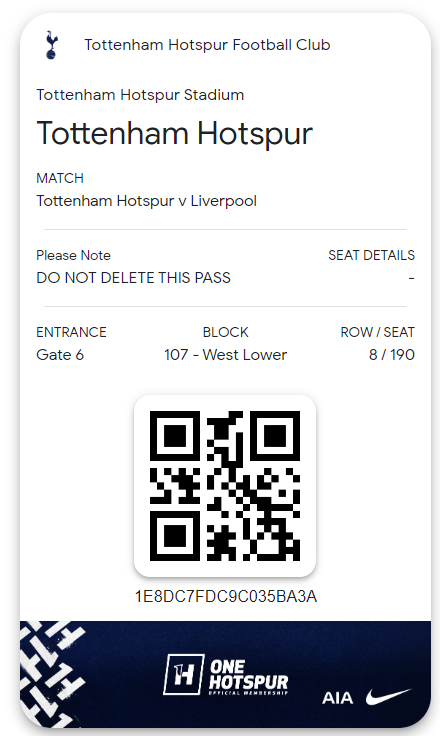Click the Nike swoosh logo
Screen dimensions: 440x736
[388, 697]
